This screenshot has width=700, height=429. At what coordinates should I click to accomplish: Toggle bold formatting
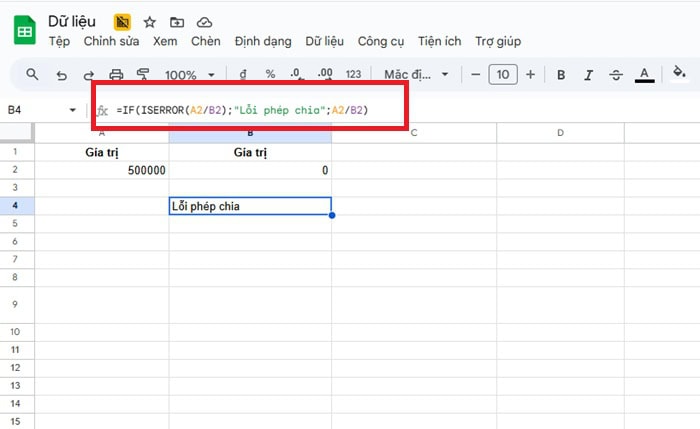[x=561, y=74]
